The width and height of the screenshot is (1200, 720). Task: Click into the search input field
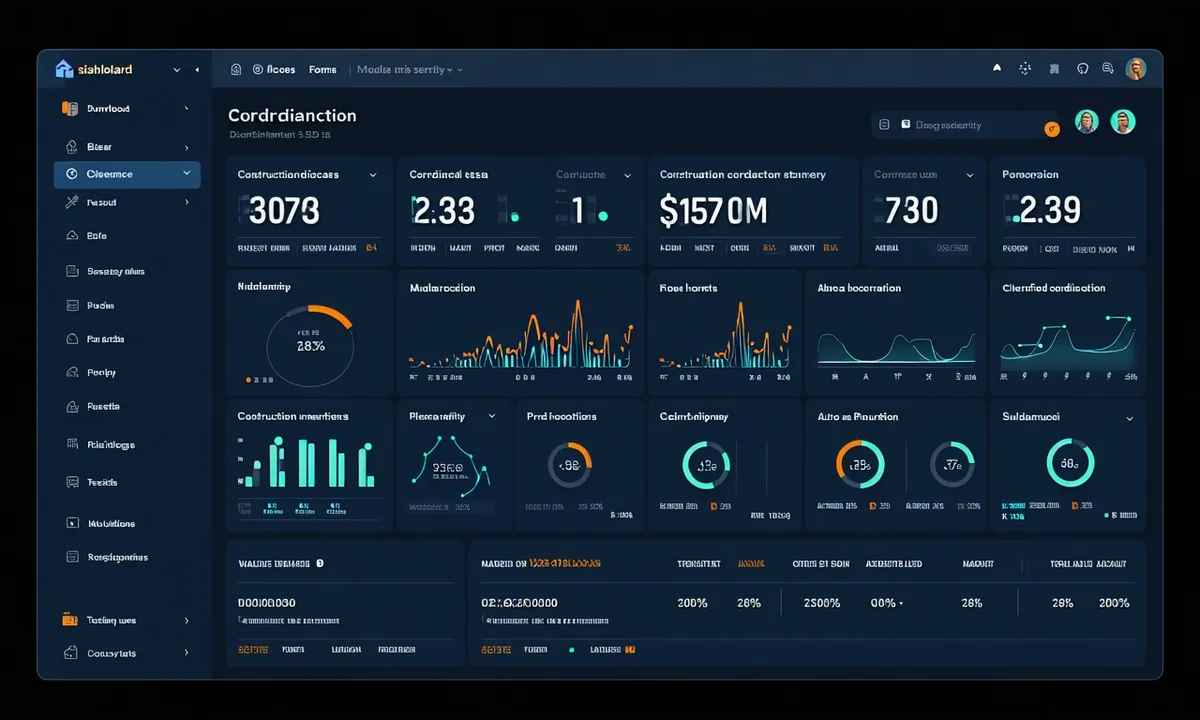pos(965,125)
